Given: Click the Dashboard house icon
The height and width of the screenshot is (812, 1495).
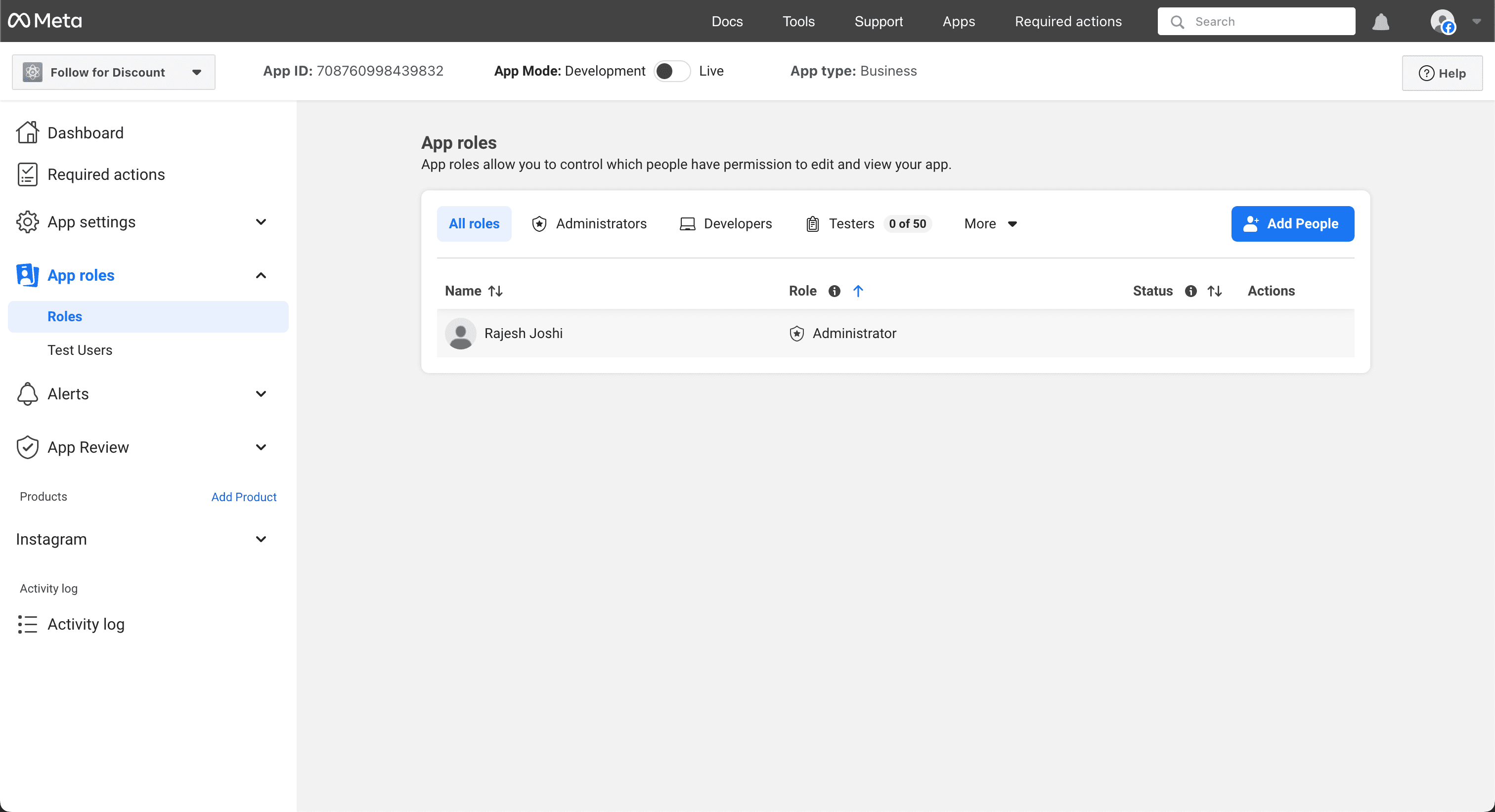Looking at the screenshot, I should tap(27, 132).
